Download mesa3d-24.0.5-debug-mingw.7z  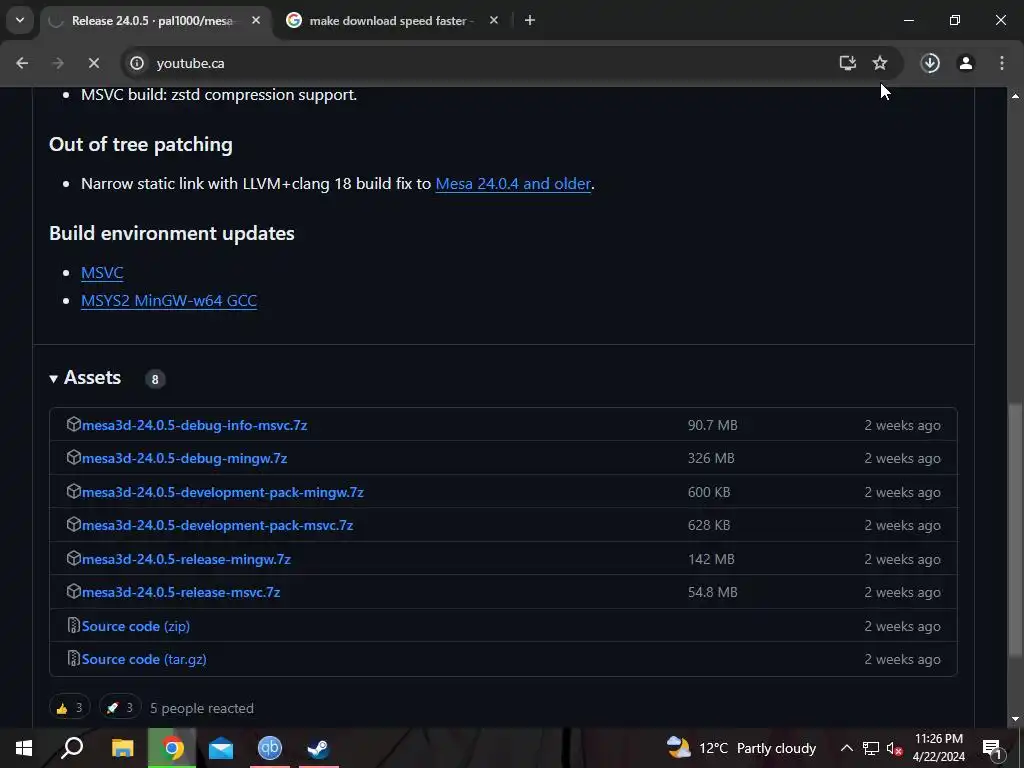[x=185, y=458]
